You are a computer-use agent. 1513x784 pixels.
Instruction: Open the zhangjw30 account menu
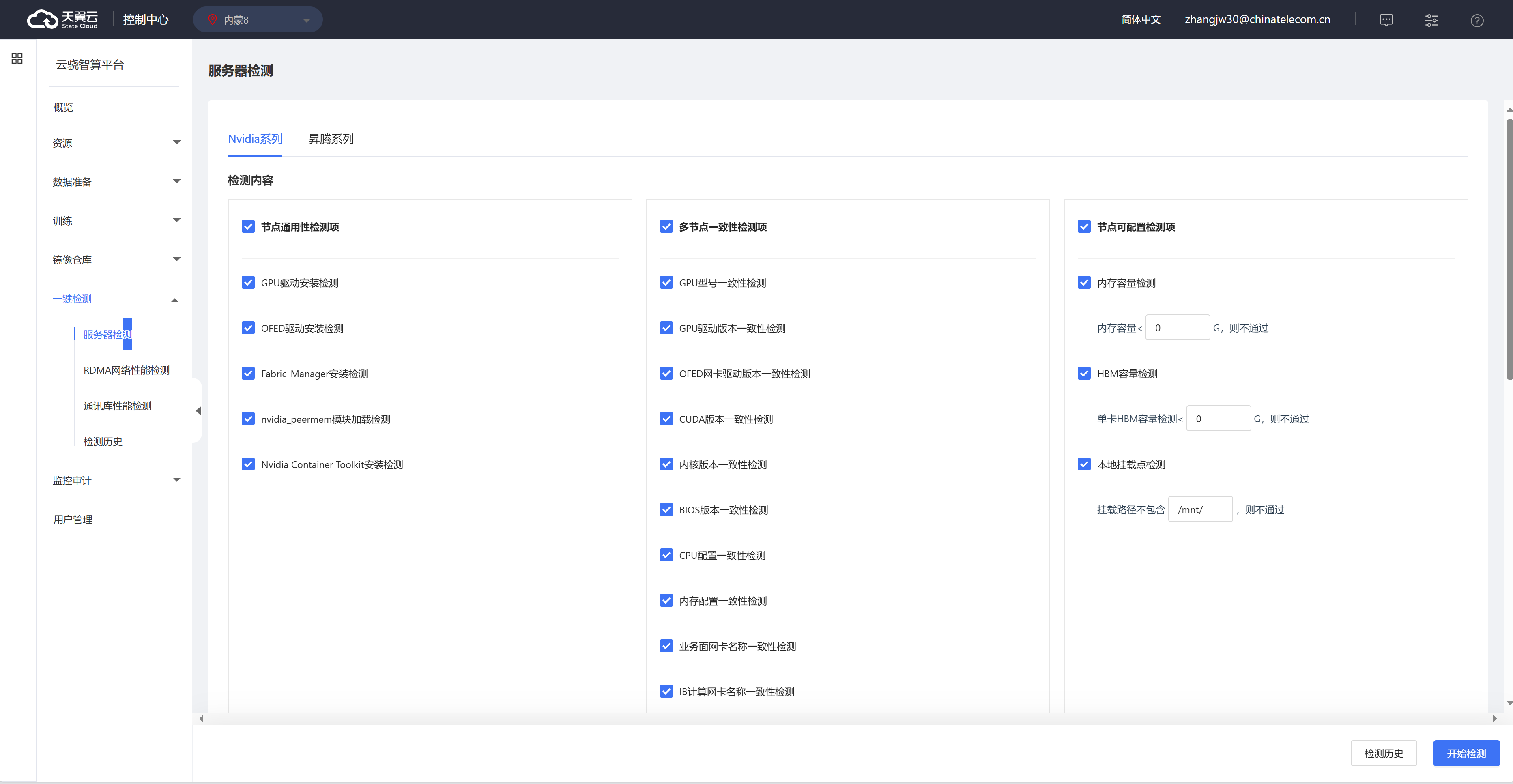(1257, 19)
